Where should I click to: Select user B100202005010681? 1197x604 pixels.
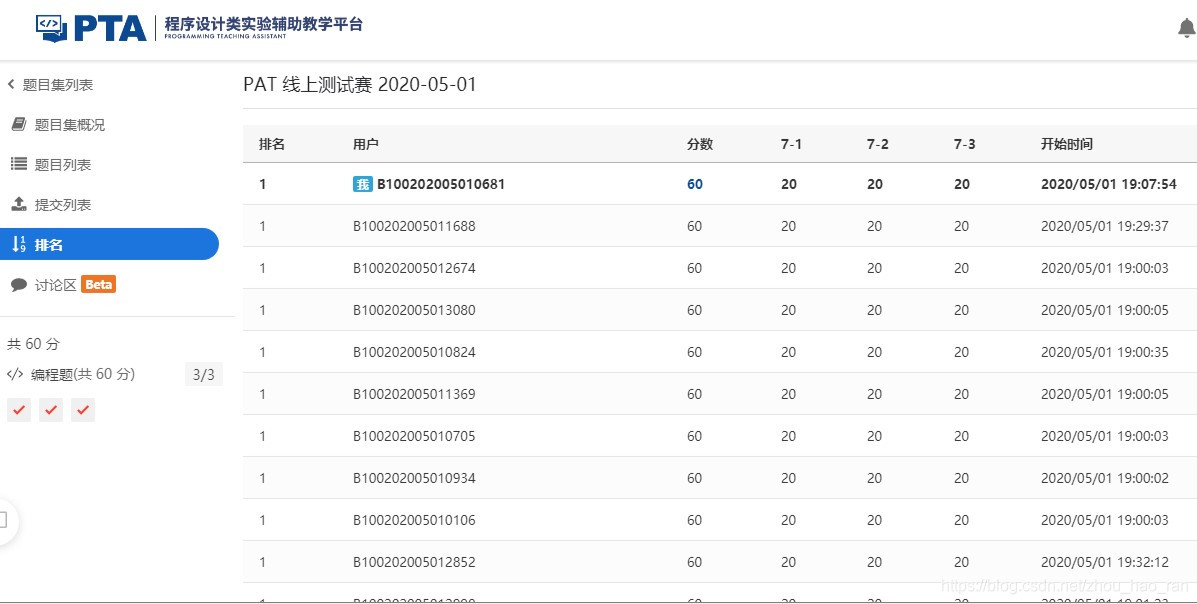click(x=440, y=184)
